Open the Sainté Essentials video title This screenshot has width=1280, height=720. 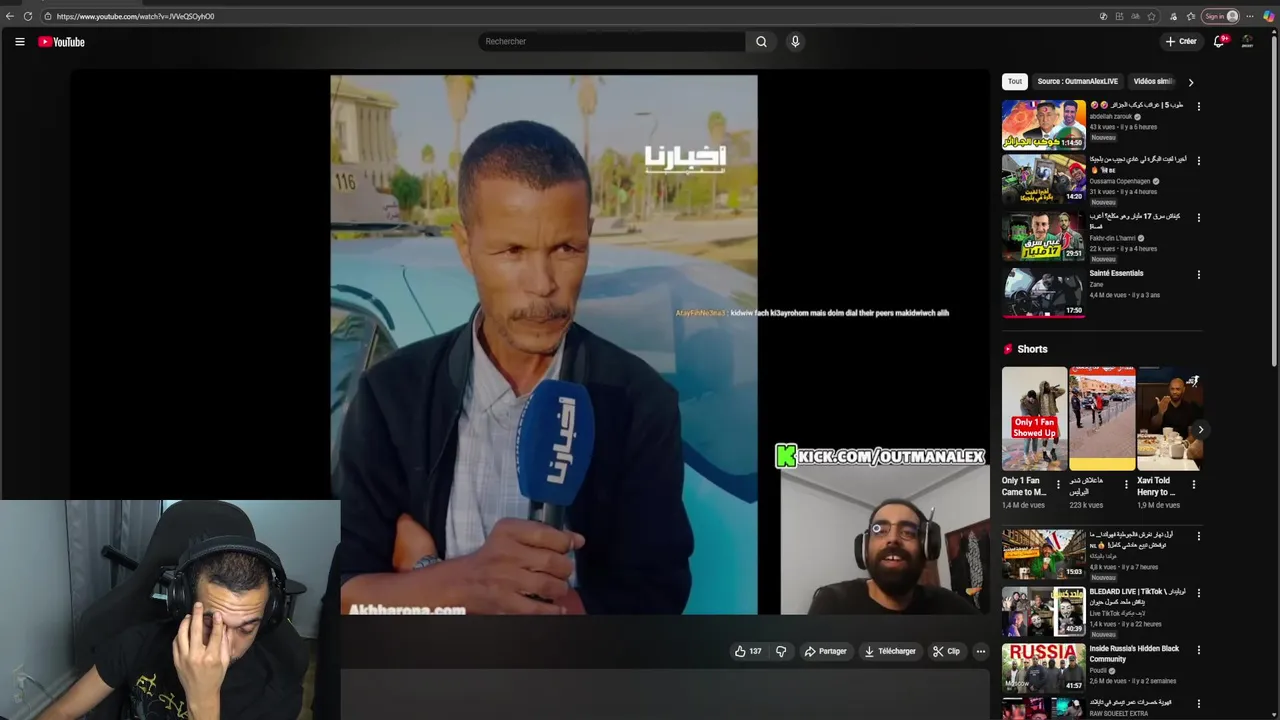1116,273
